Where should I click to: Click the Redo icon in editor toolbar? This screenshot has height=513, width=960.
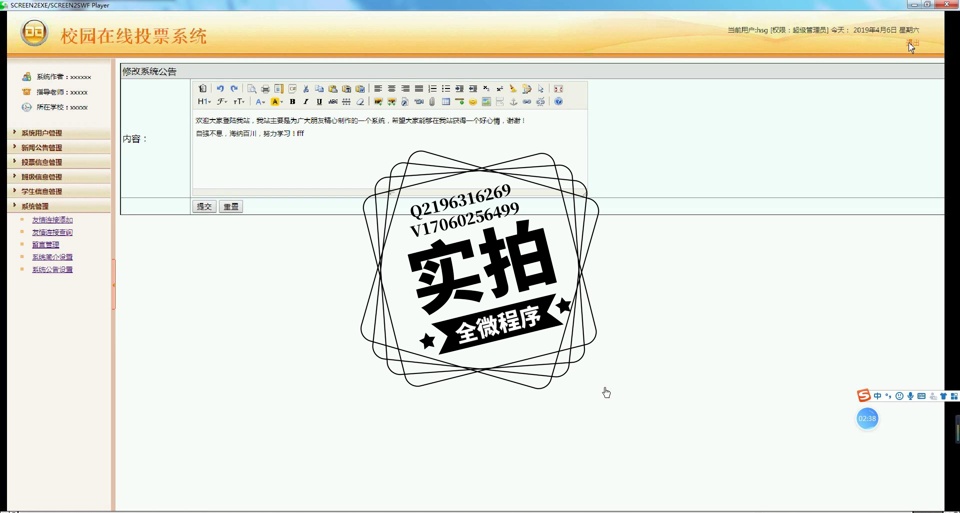(234, 89)
